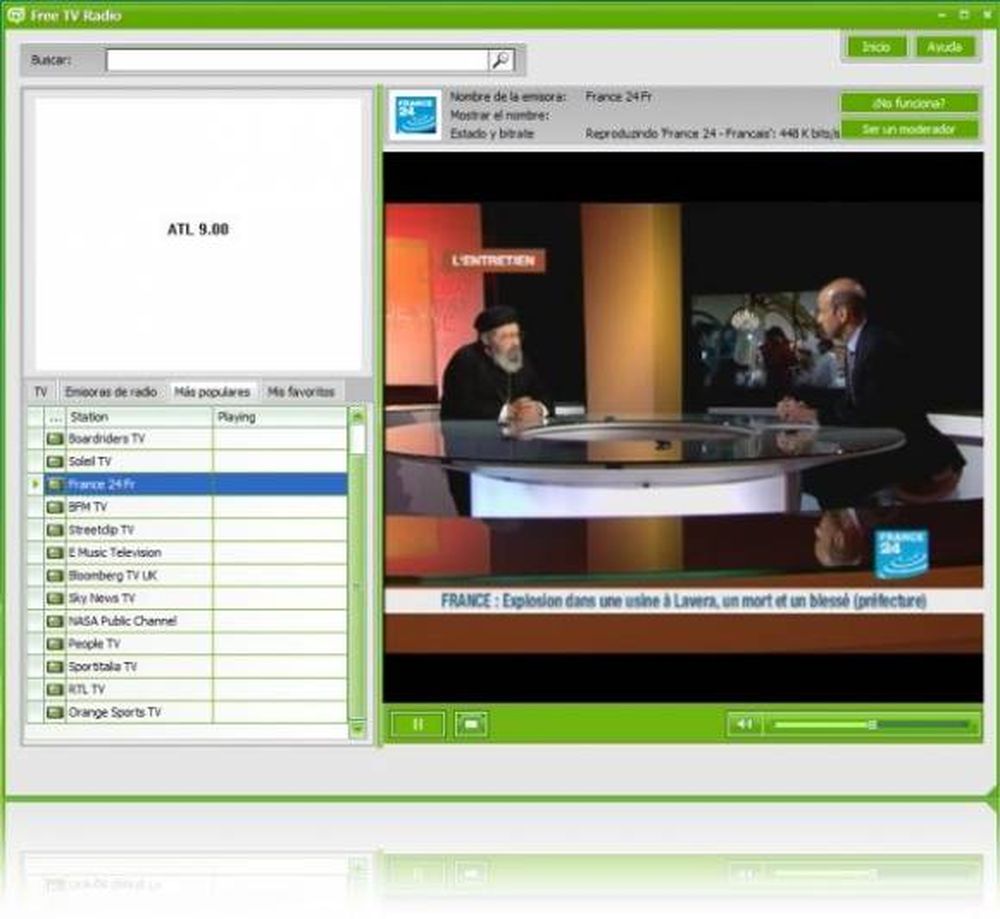Click the magnifying glass search icon
1000x919 pixels.
(500, 59)
